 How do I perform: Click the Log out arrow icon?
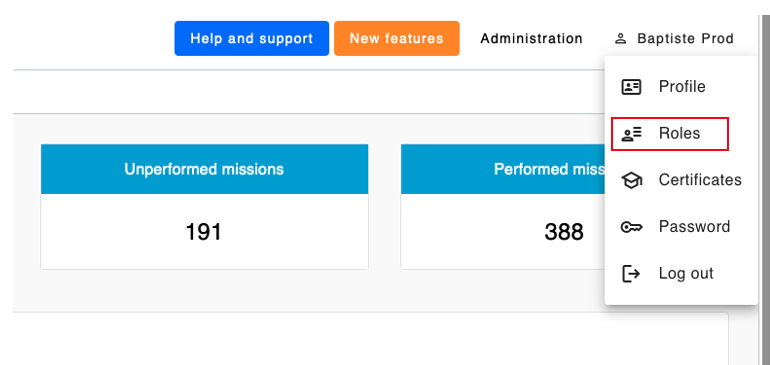pyautogui.click(x=631, y=274)
